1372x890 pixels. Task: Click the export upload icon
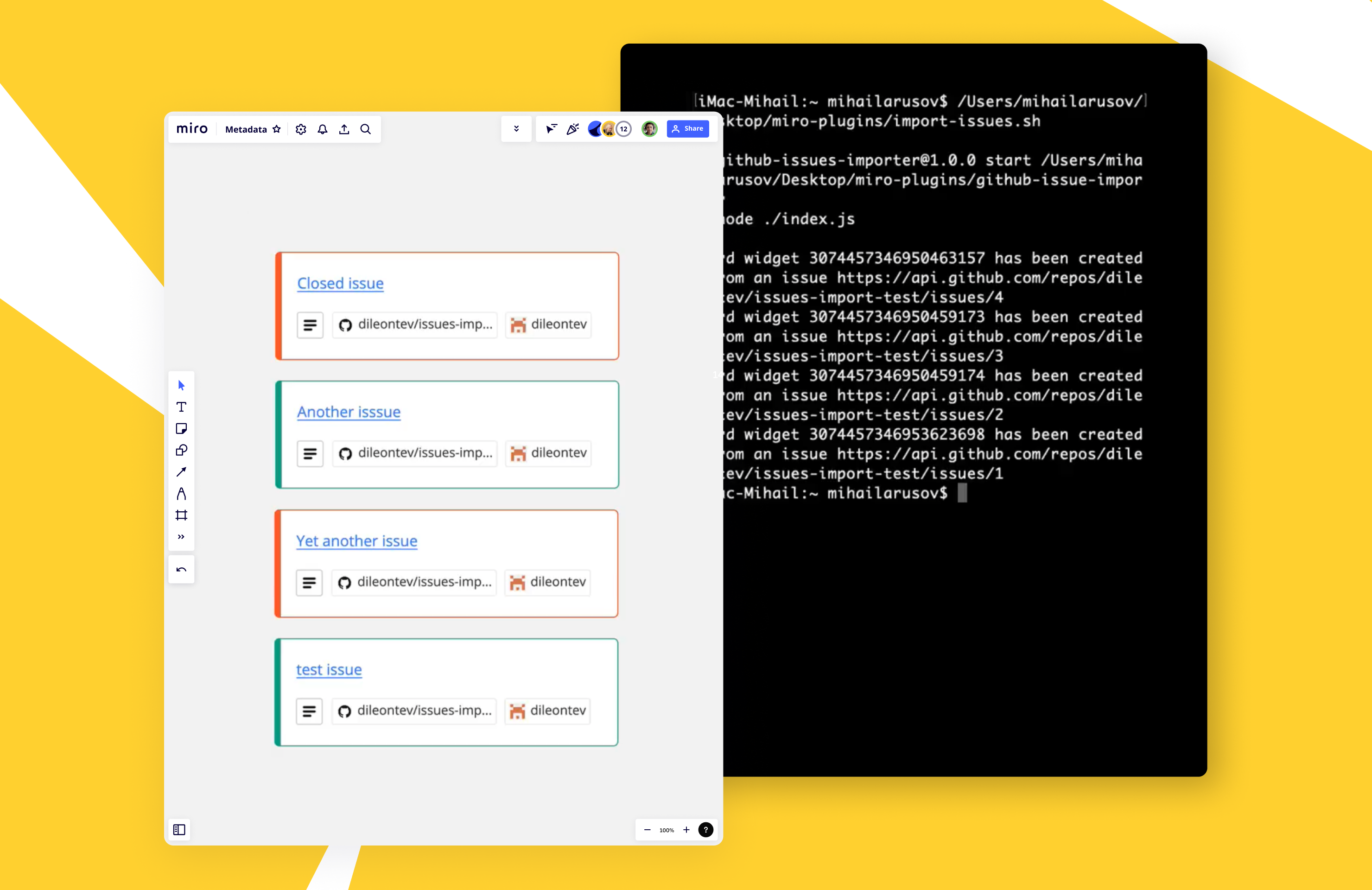point(344,129)
